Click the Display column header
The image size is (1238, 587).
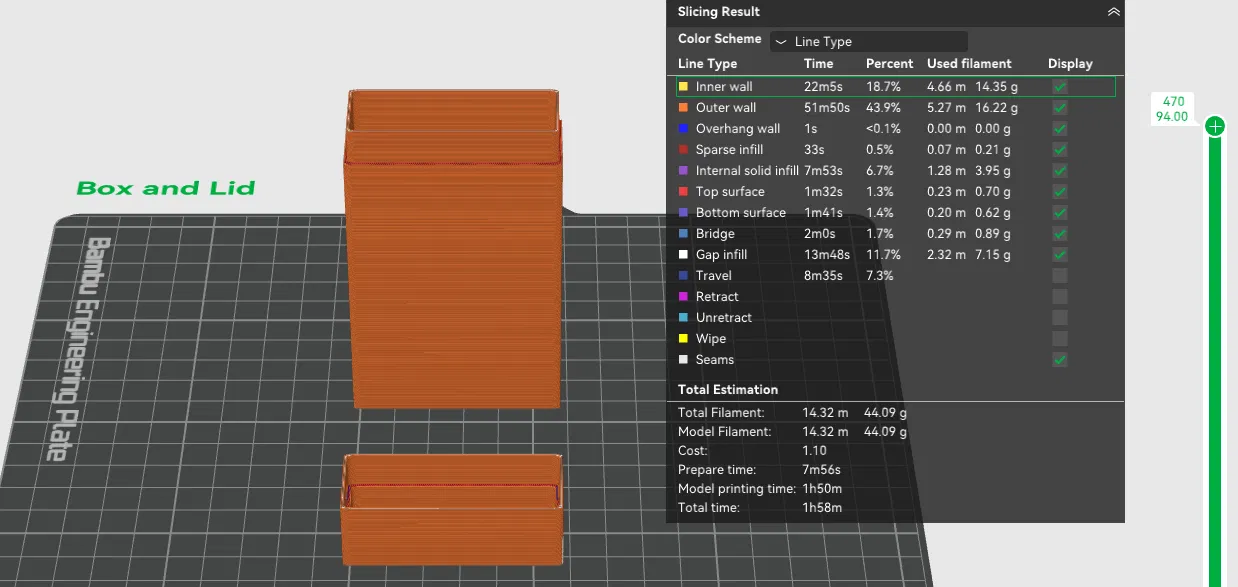(x=1070, y=64)
